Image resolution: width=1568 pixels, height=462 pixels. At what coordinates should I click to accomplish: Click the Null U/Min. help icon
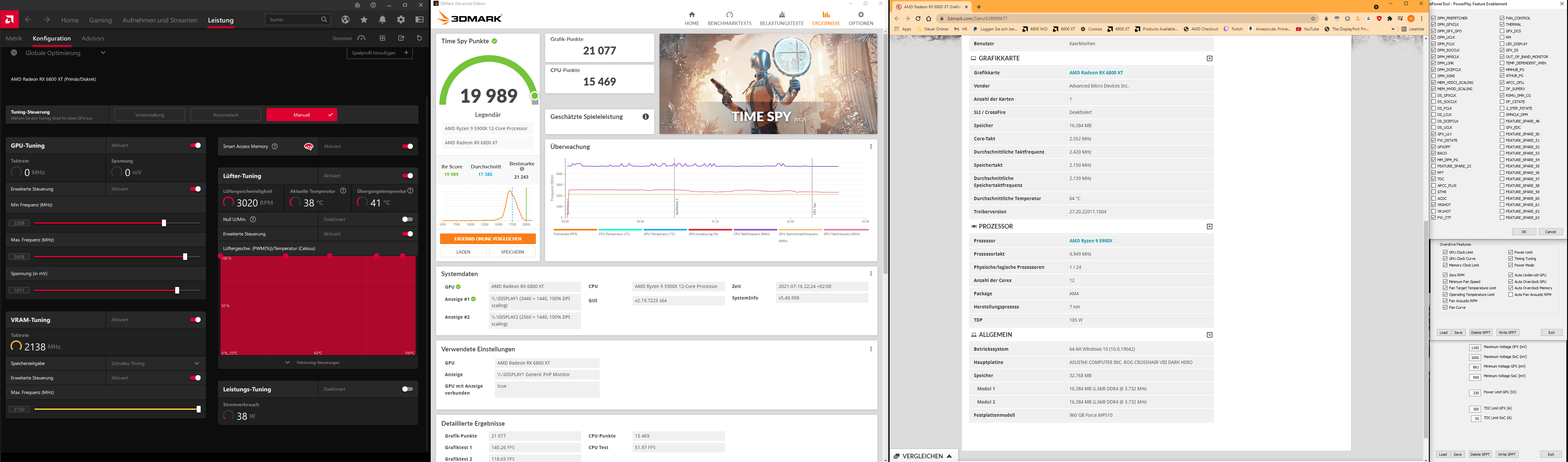coord(253,220)
